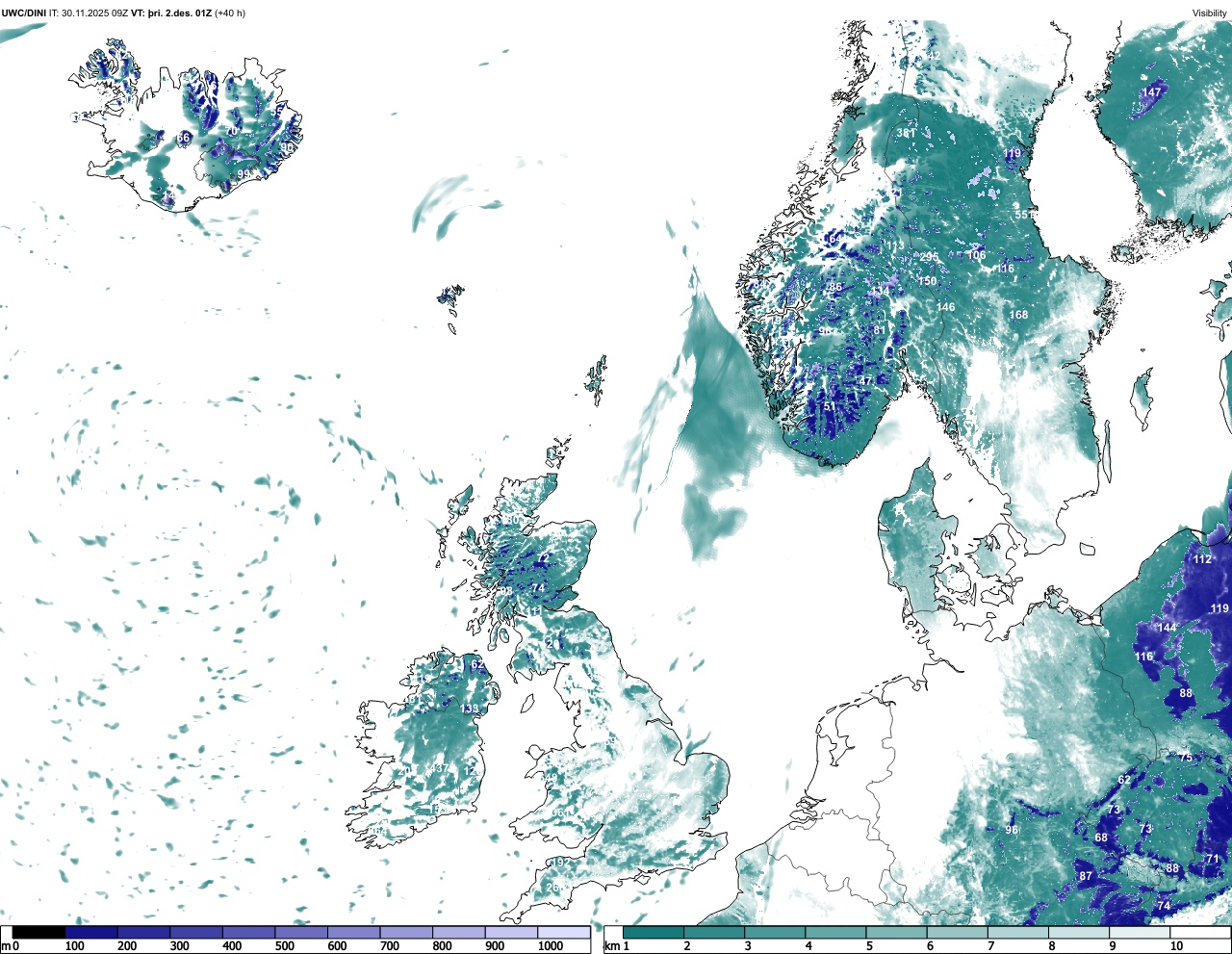Click the '295' visibility value on the map

pyautogui.click(x=929, y=257)
